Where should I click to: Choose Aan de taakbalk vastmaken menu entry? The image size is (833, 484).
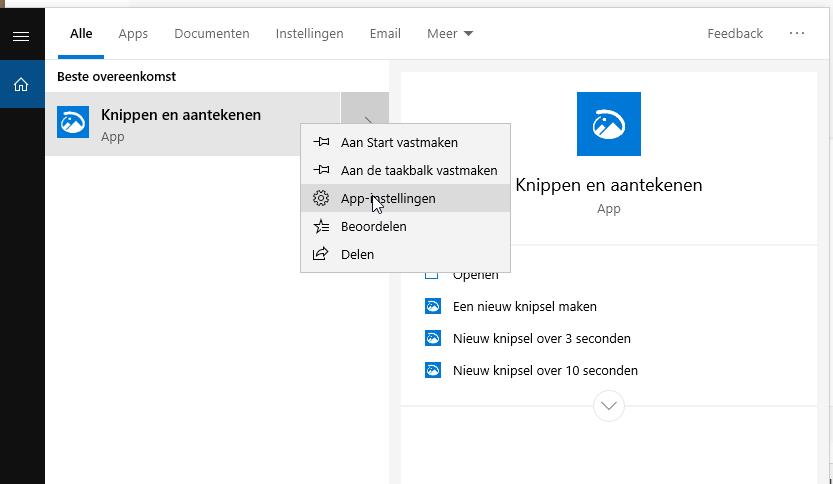pyautogui.click(x=418, y=170)
